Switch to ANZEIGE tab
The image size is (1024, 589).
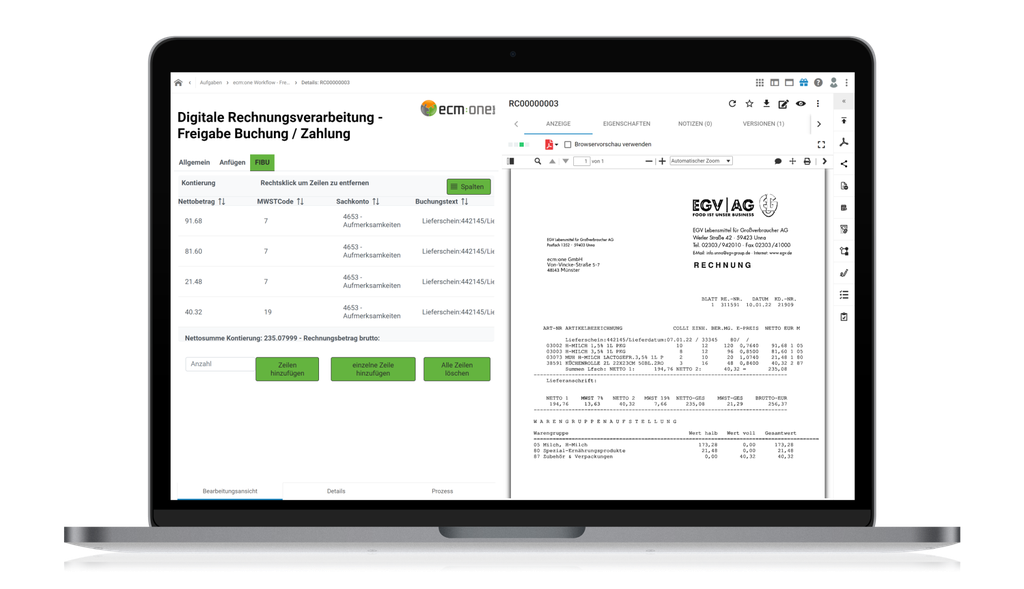tap(558, 123)
